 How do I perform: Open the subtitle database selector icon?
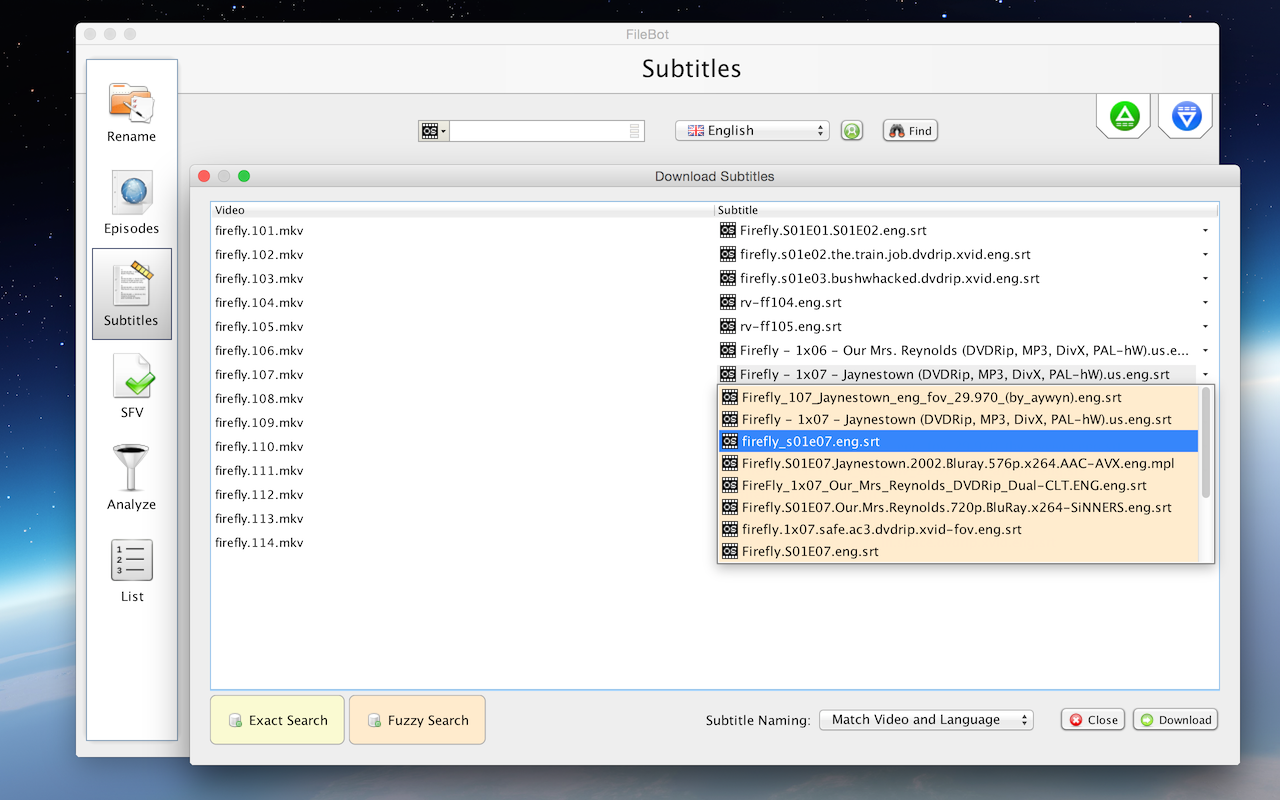coord(433,131)
